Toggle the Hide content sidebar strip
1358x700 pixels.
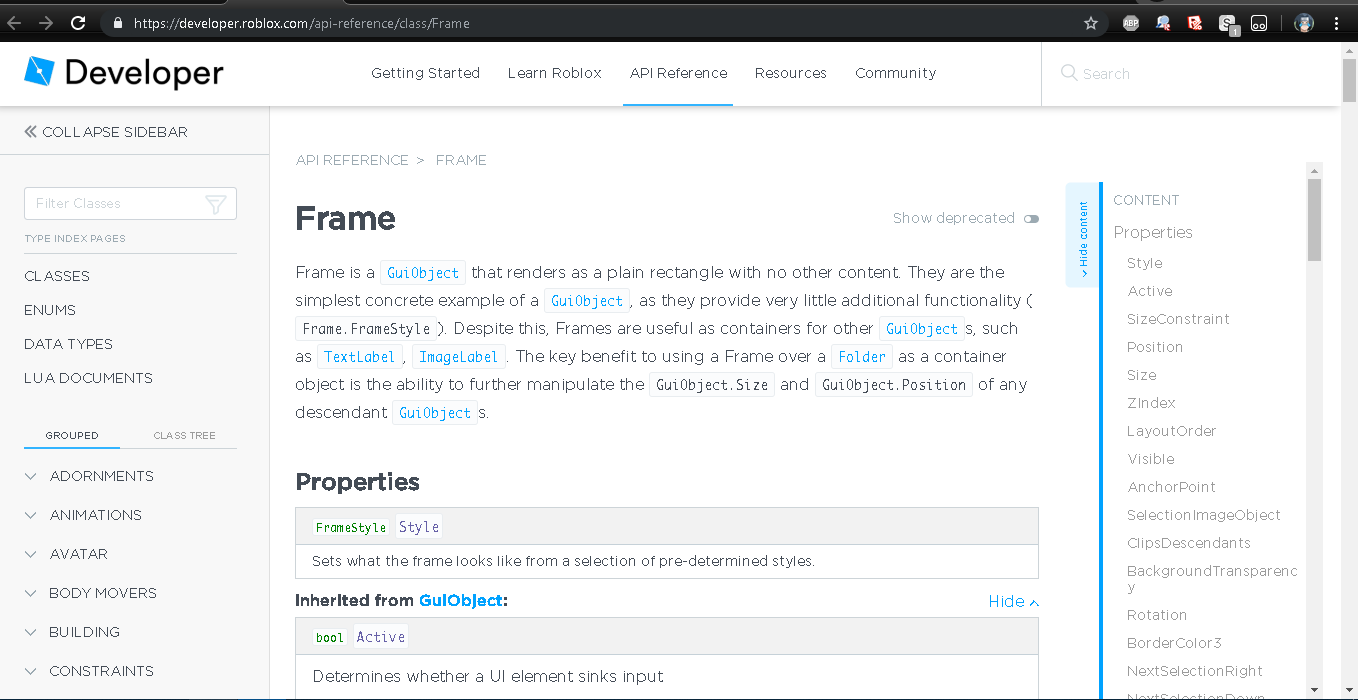pos(1083,235)
